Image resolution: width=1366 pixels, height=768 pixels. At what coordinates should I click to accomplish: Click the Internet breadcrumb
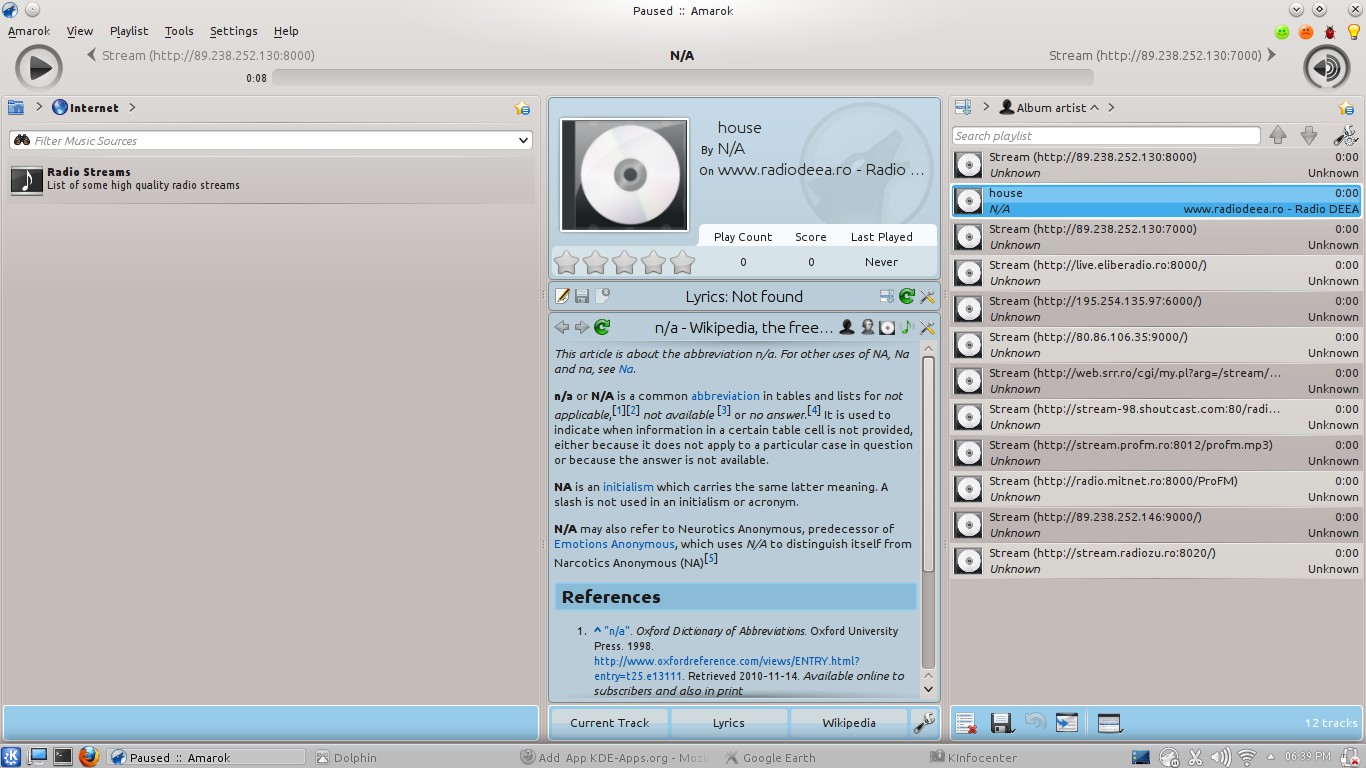pos(85,107)
